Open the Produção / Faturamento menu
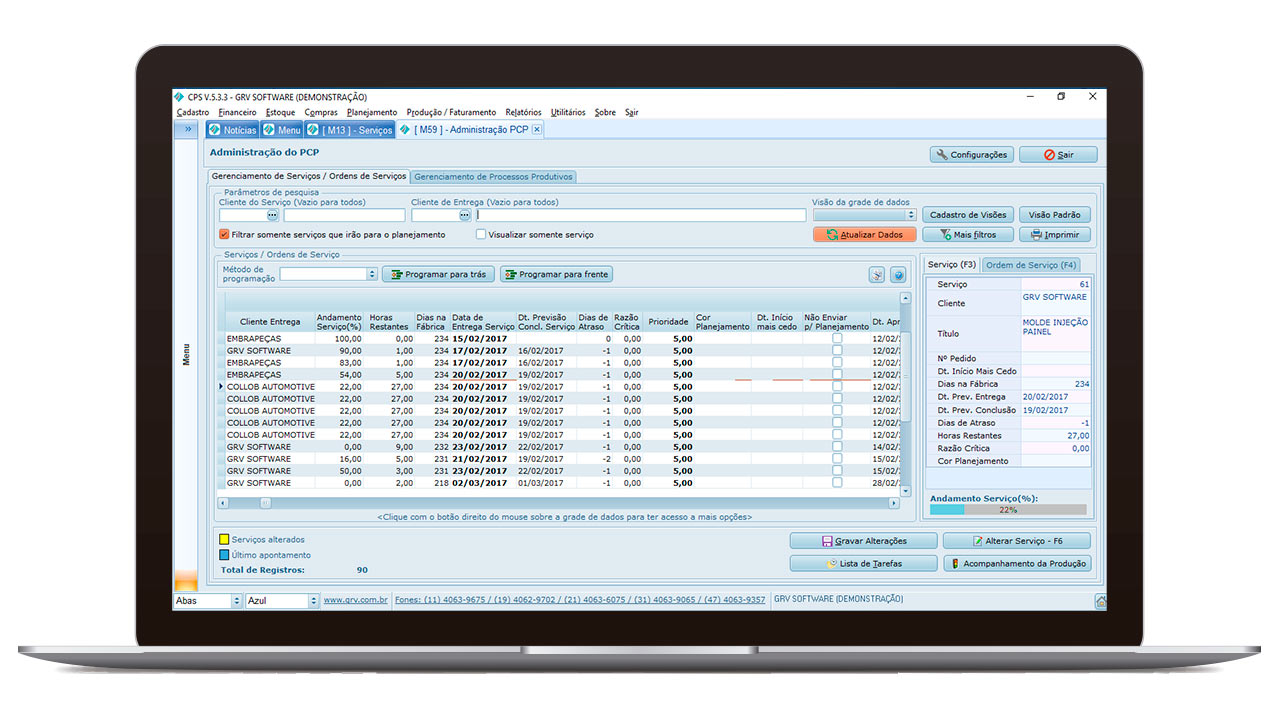The image size is (1280, 720). point(451,113)
